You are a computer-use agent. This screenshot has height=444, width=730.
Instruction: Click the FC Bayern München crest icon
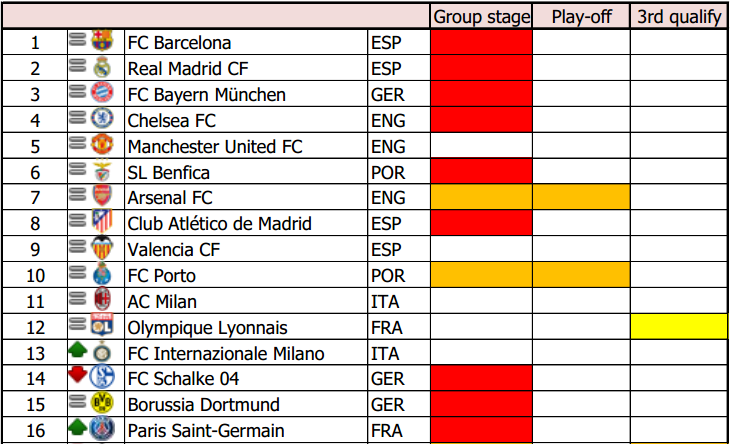coord(103,94)
